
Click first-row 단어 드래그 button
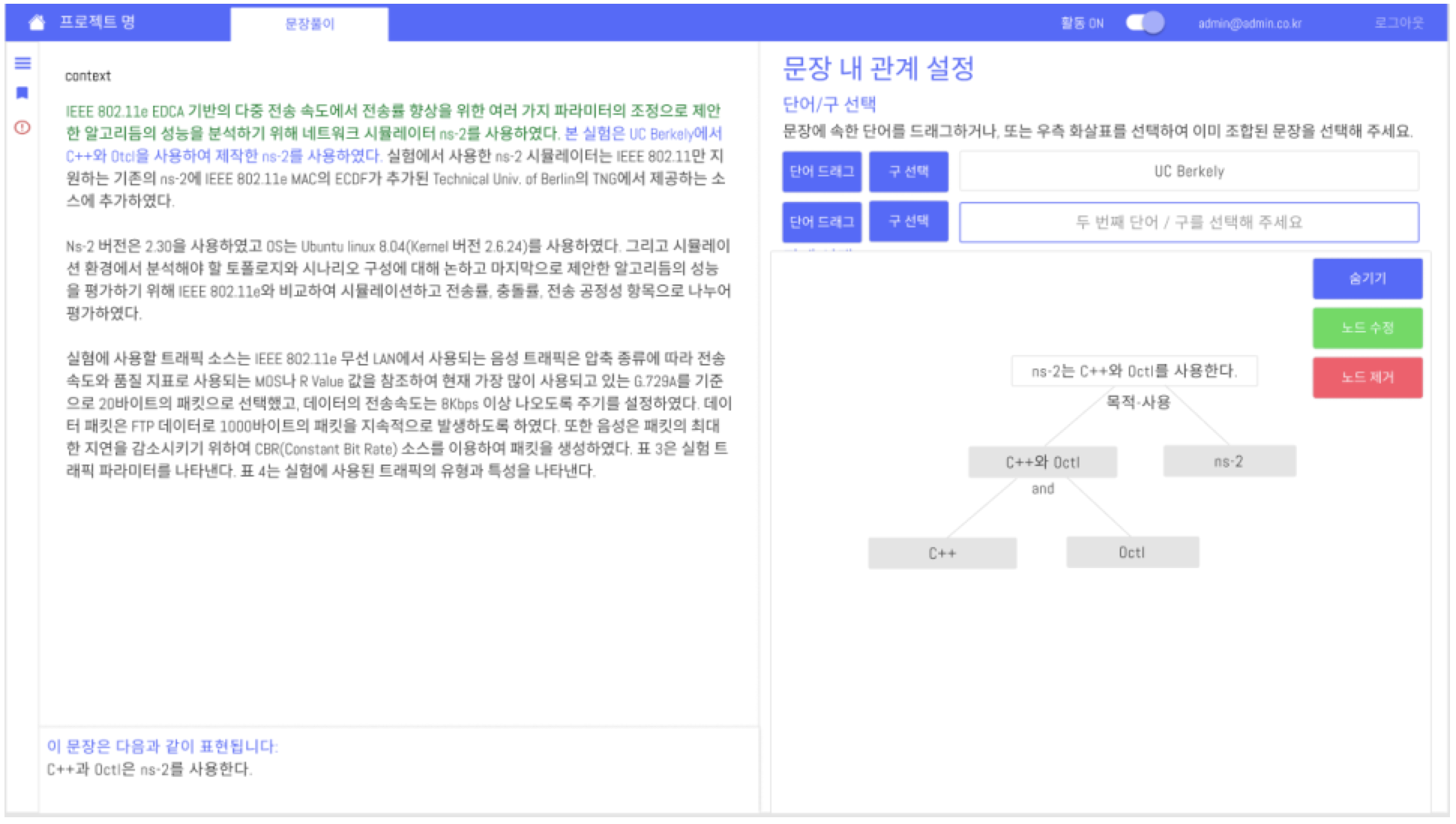pyautogui.click(x=821, y=171)
